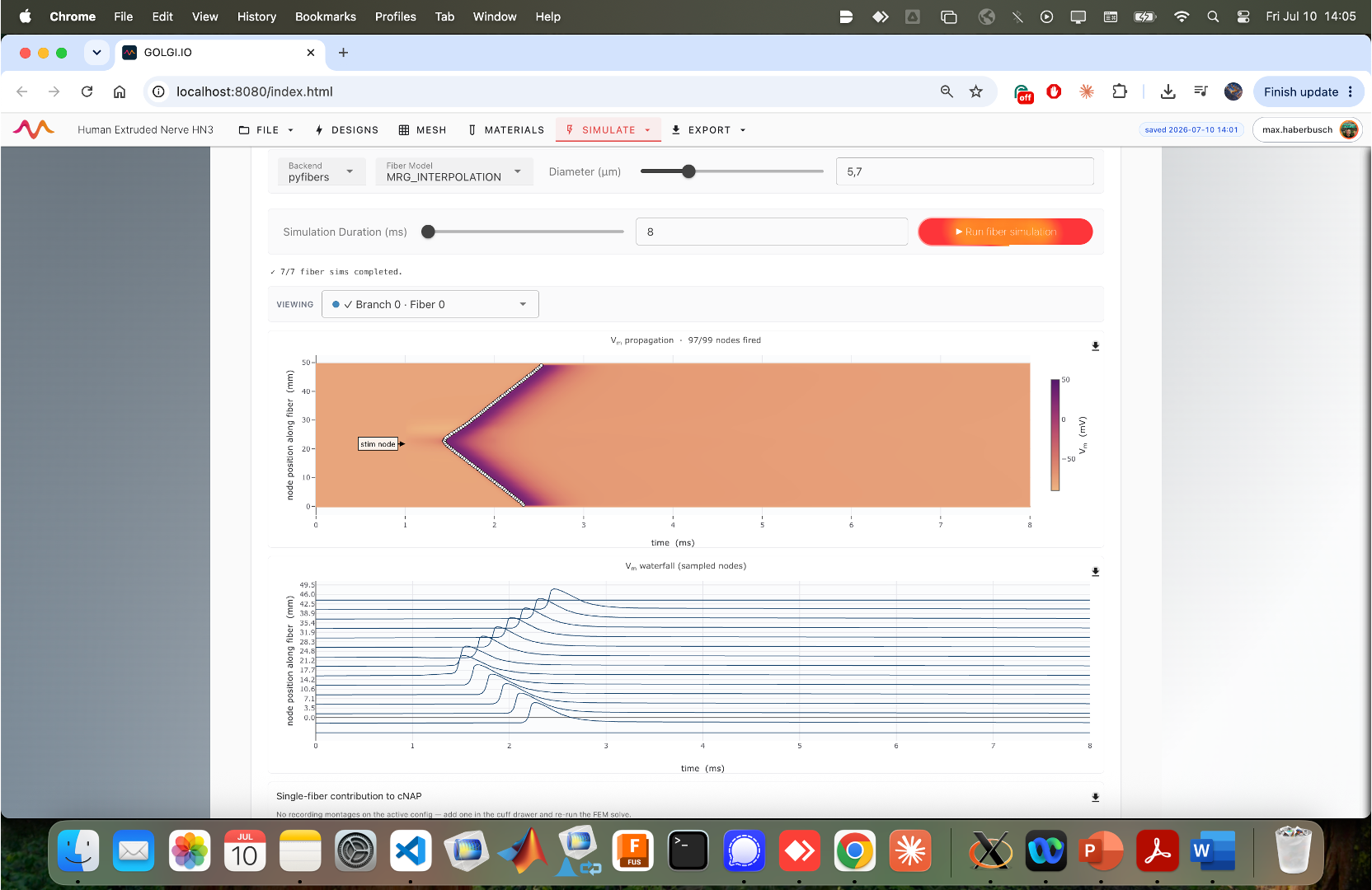Click the stim node label on the plot
Screen dimensions: 1372x890
coord(378,443)
